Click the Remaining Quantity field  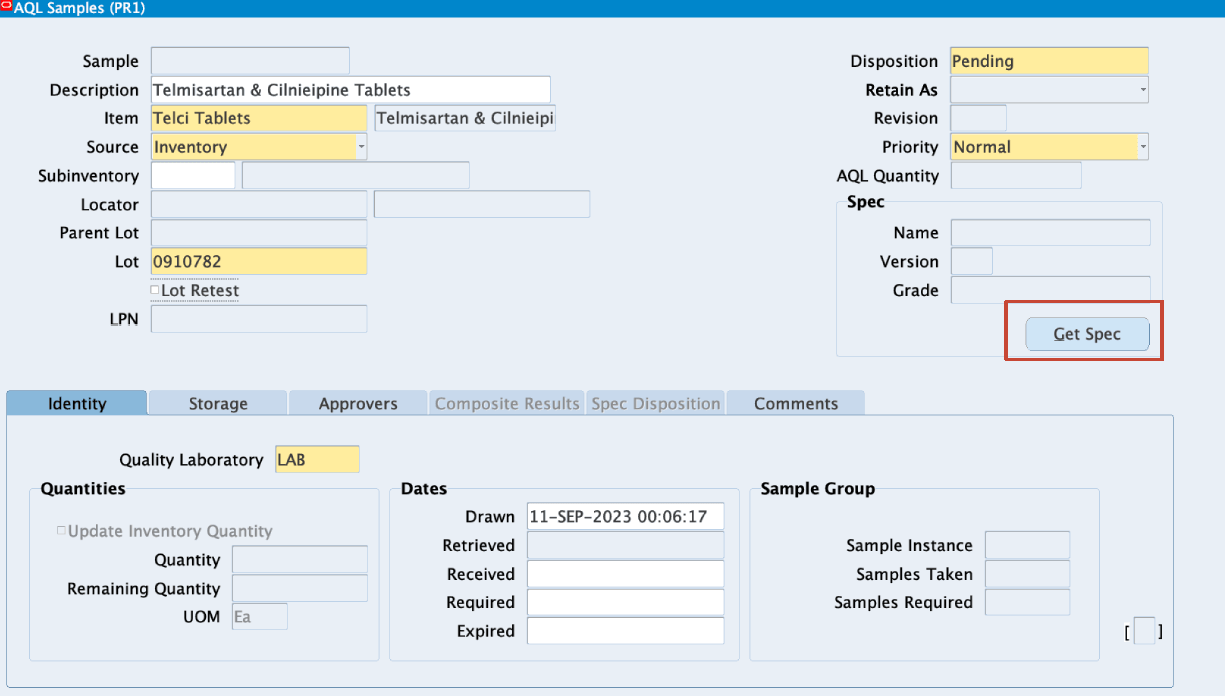(300, 588)
